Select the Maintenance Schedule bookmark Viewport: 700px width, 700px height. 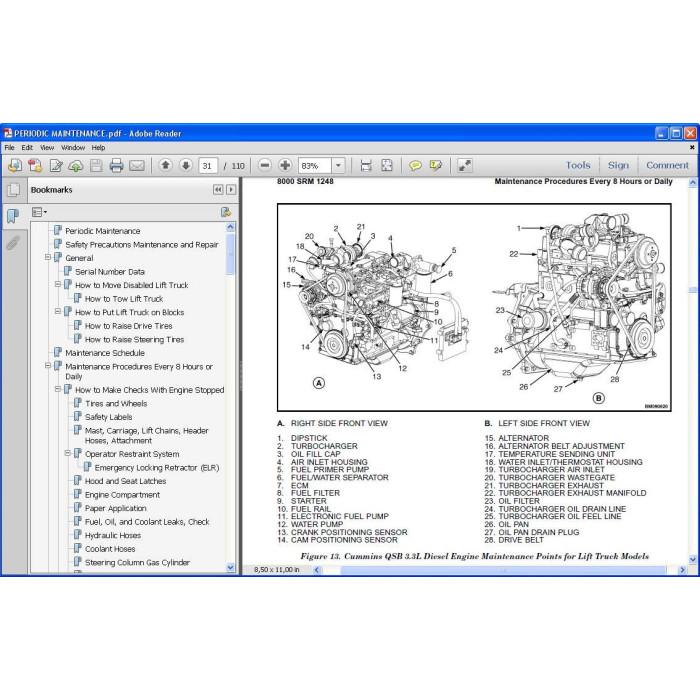click(105, 353)
